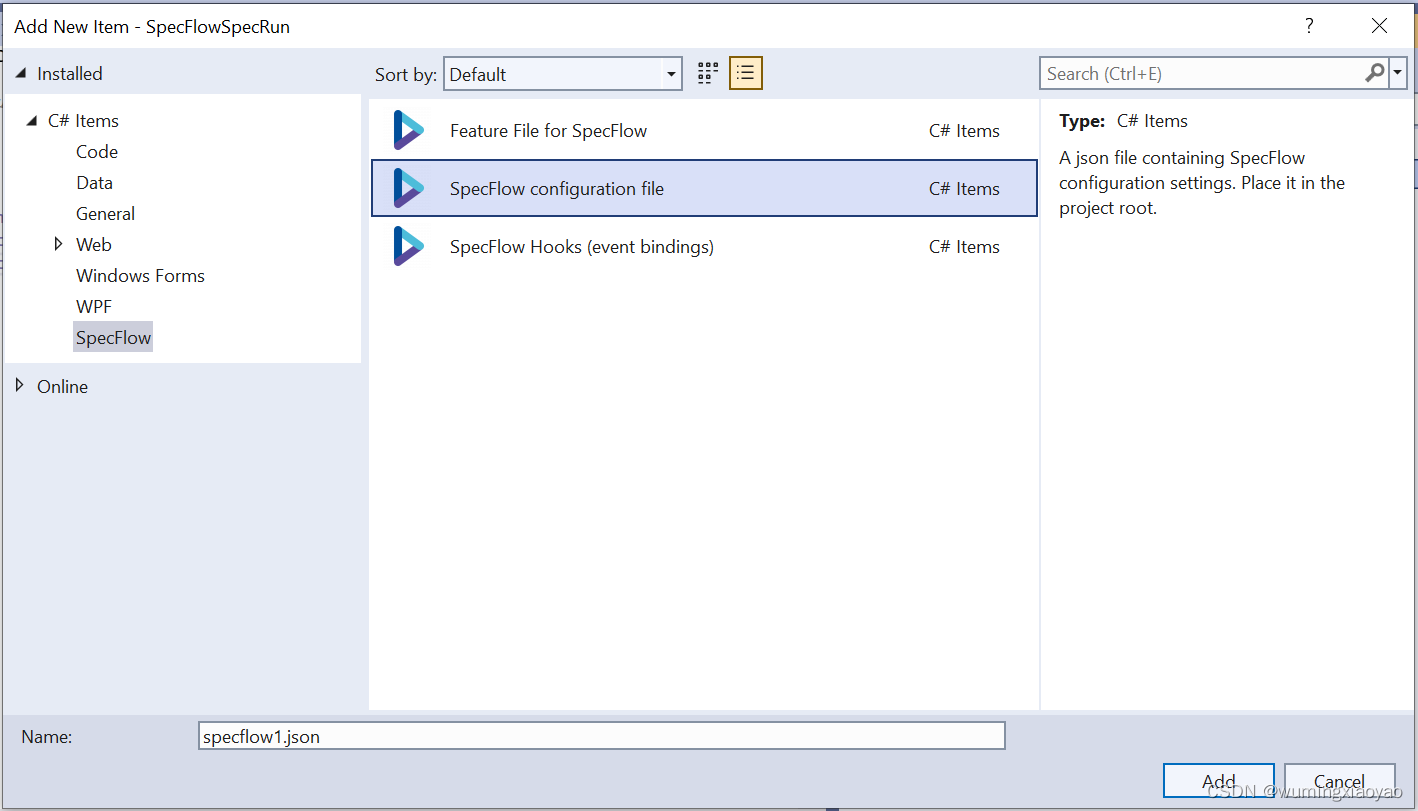
Task: Click the dialog help question mark
Action: coord(1309,27)
